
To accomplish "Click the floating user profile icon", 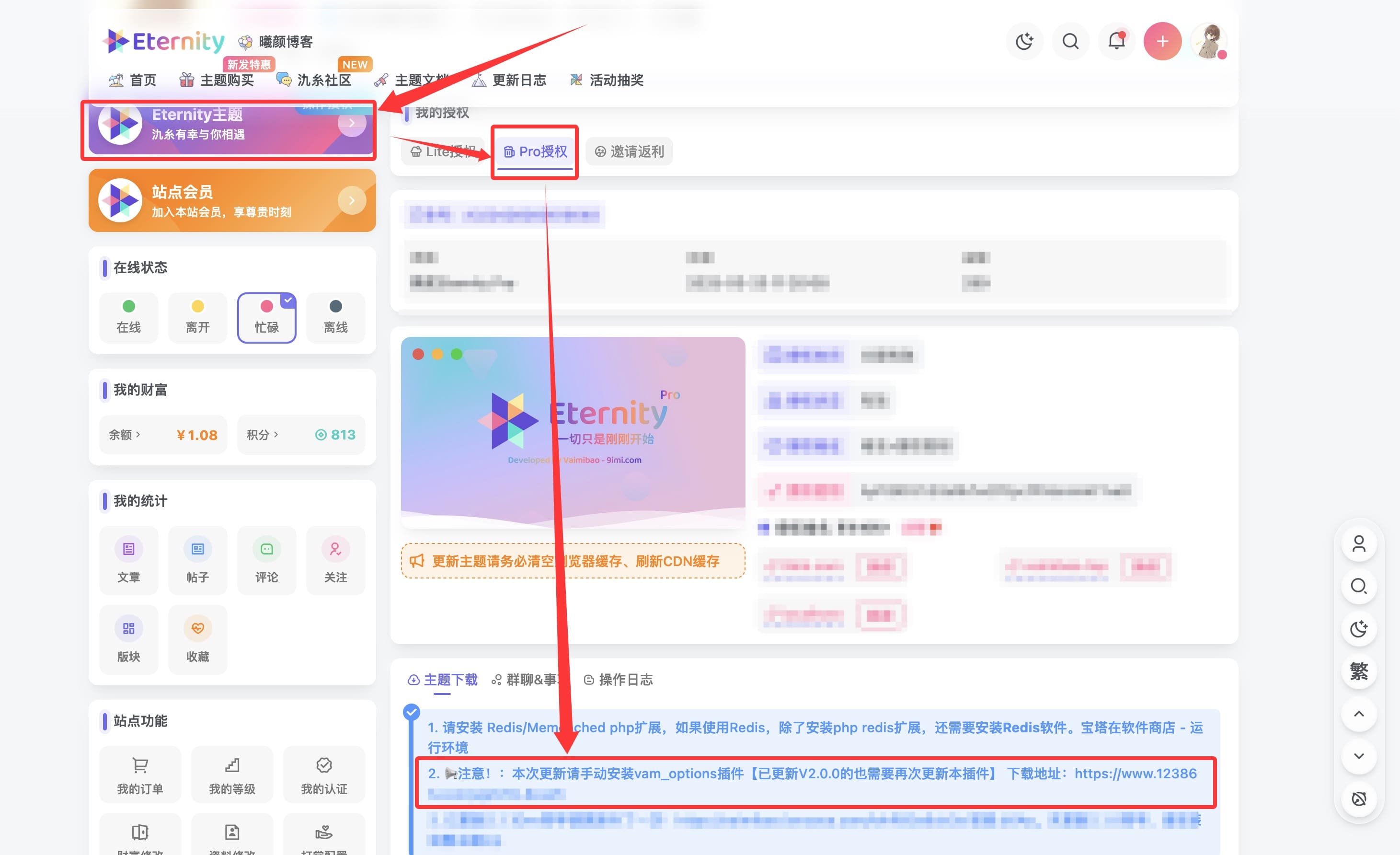I will (1358, 544).
